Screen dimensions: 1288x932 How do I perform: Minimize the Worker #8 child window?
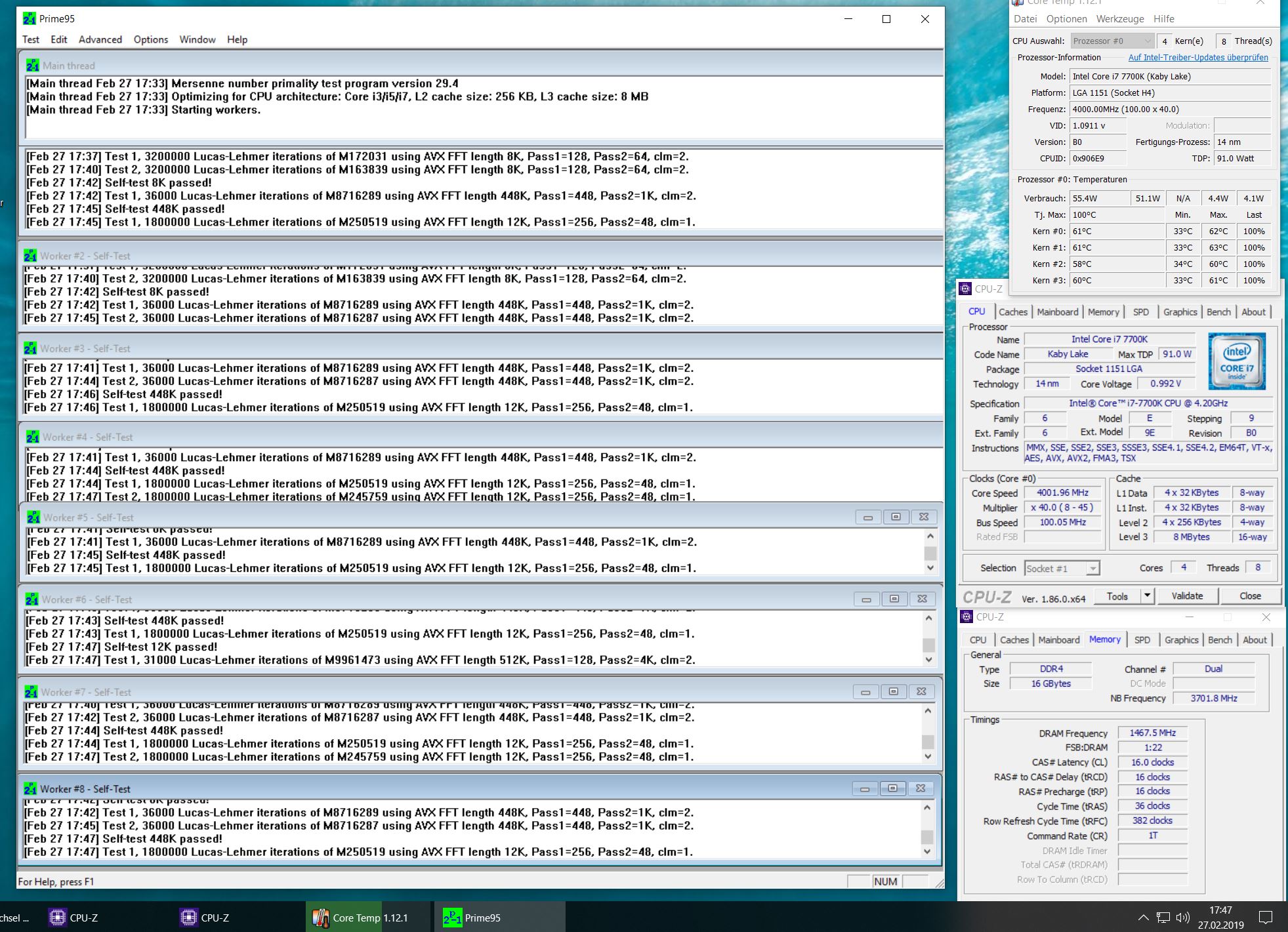[864, 788]
